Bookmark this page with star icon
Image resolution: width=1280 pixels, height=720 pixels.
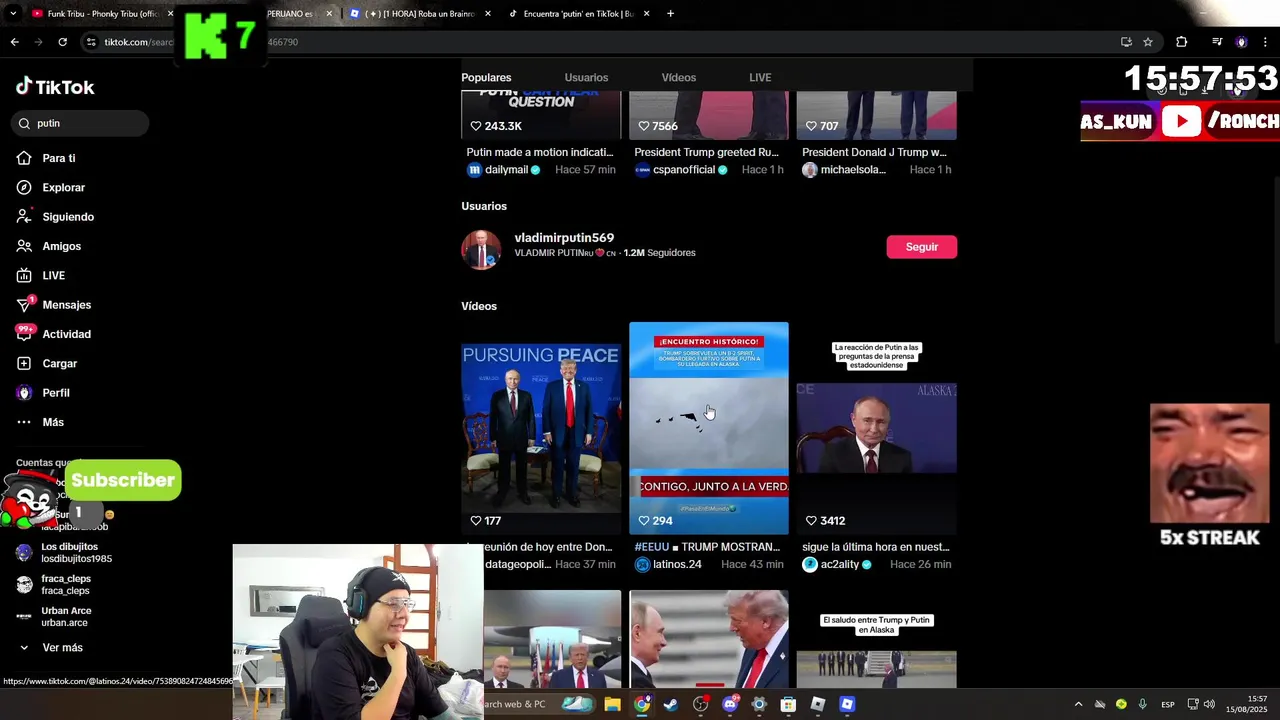1148,42
